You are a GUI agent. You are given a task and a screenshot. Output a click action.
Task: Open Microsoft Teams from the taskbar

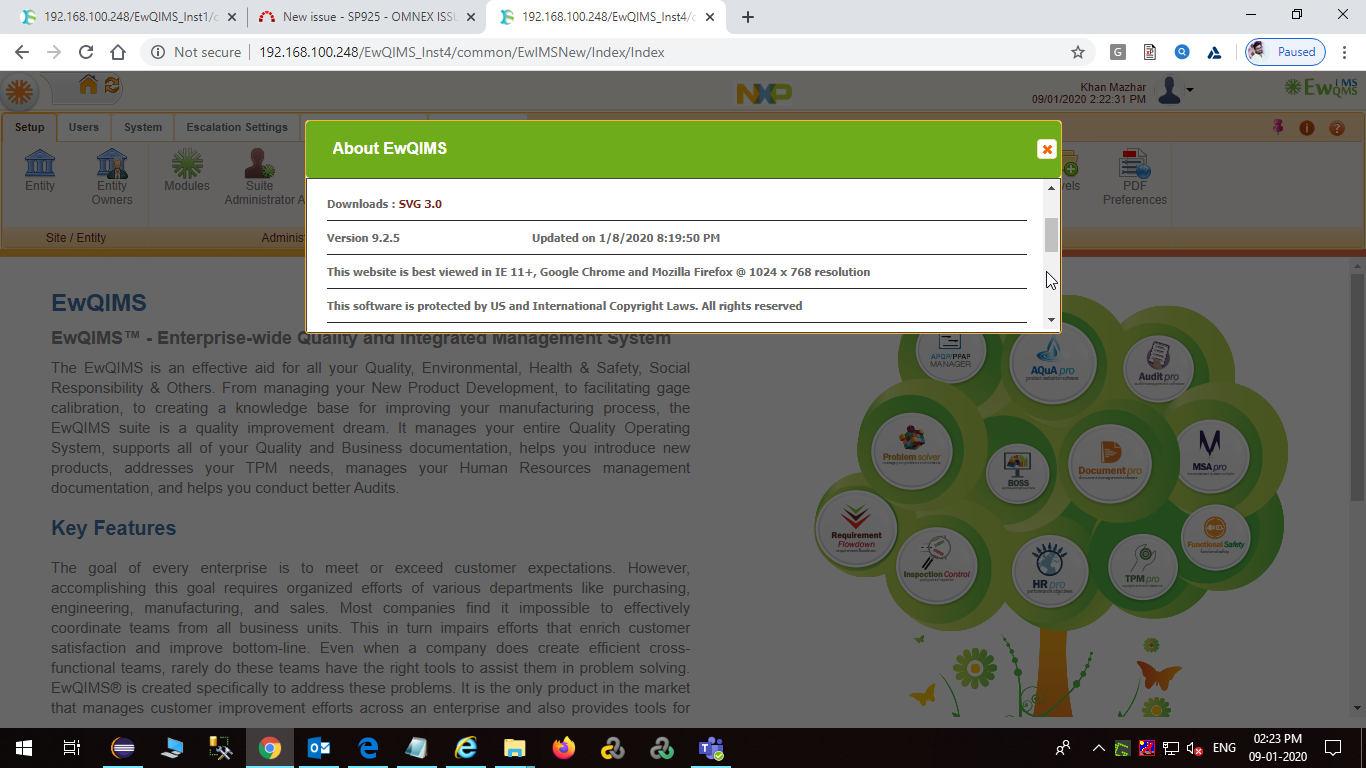(x=711, y=748)
